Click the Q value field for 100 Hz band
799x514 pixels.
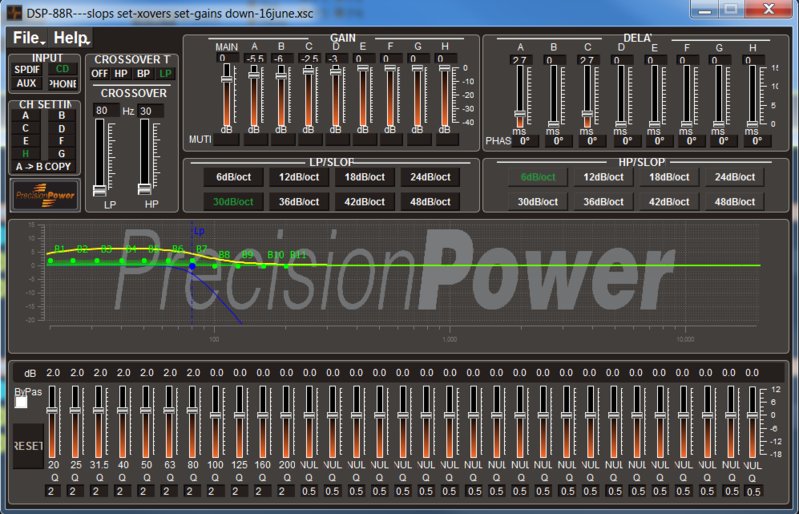(x=216, y=491)
